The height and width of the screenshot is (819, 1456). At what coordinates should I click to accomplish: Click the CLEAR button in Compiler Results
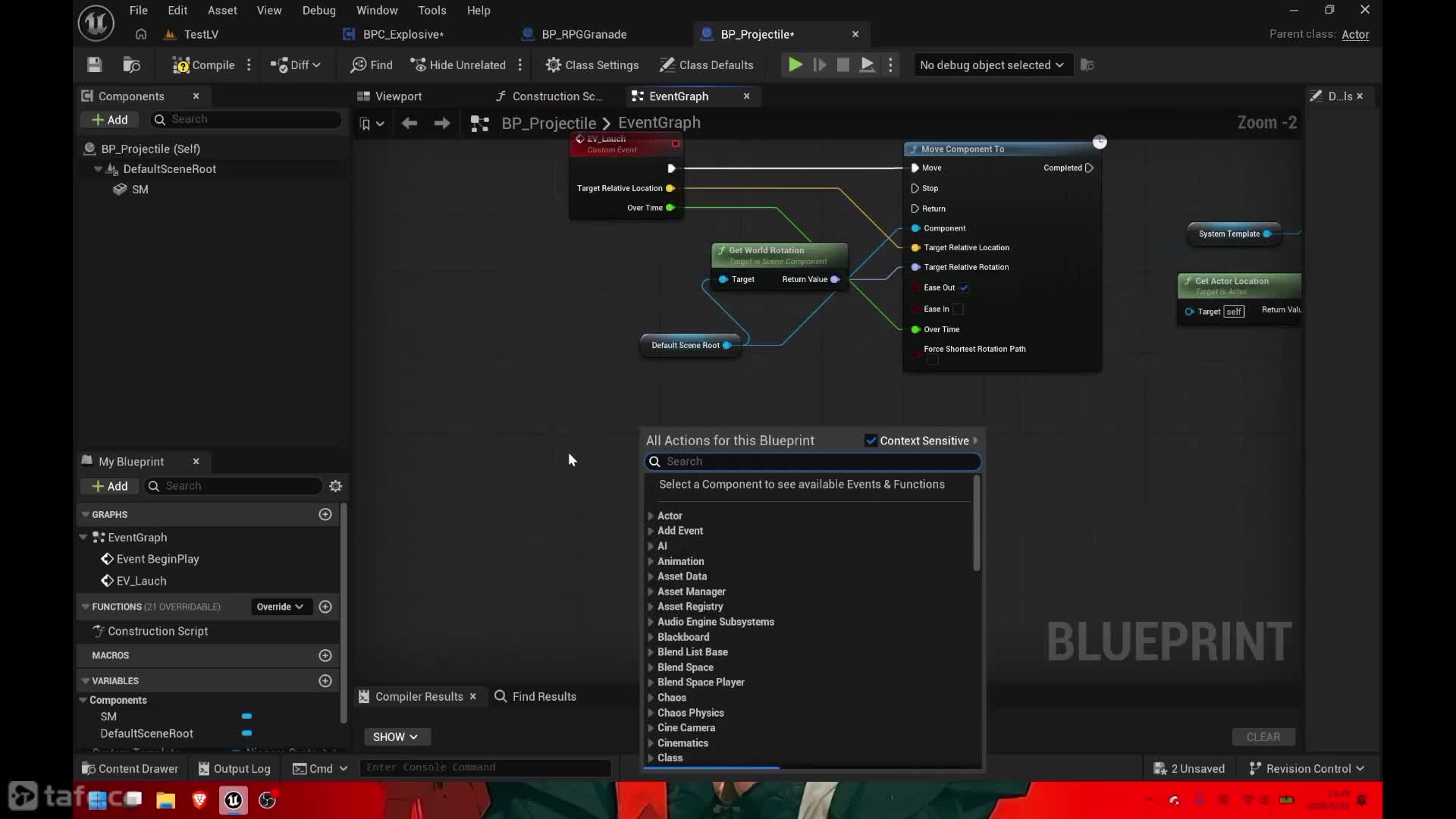pyautogui.click(x=1263, y=737)
